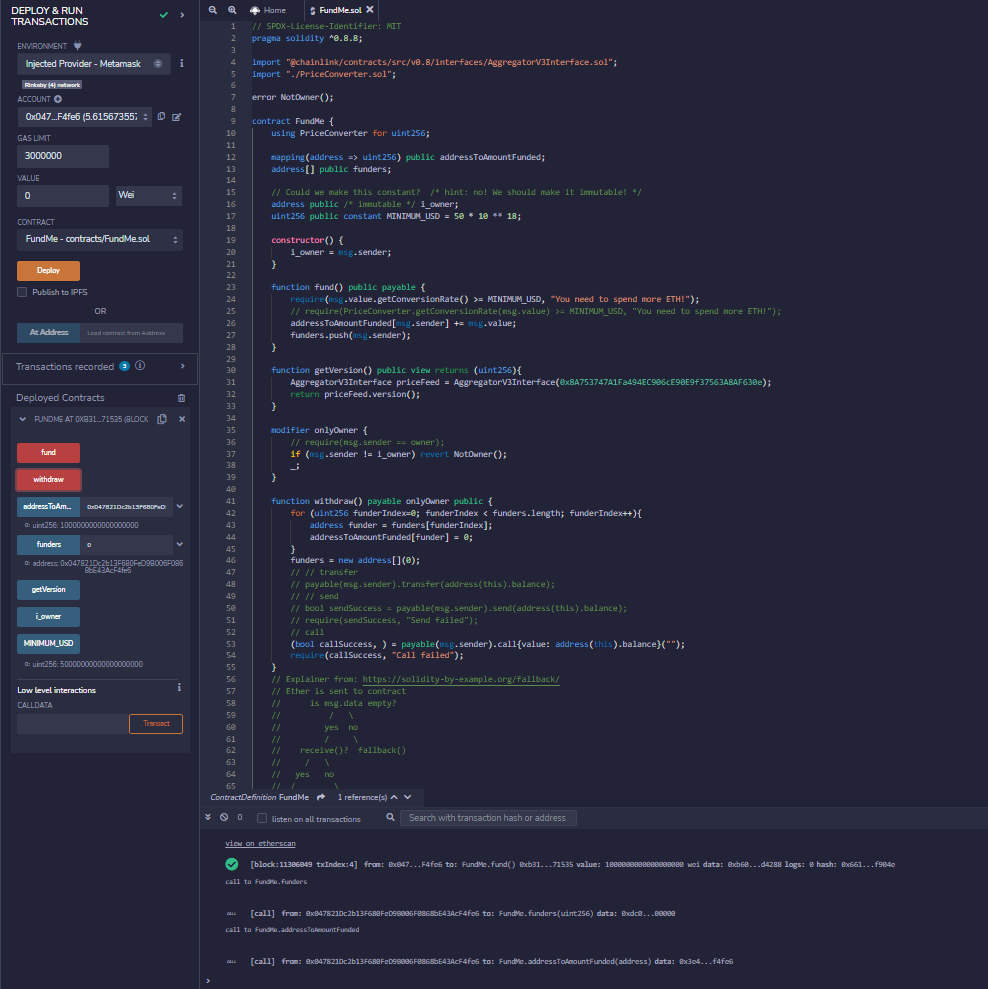Enable listen on all transactions checkbox
988x989 pixels.
click(262, 818)
